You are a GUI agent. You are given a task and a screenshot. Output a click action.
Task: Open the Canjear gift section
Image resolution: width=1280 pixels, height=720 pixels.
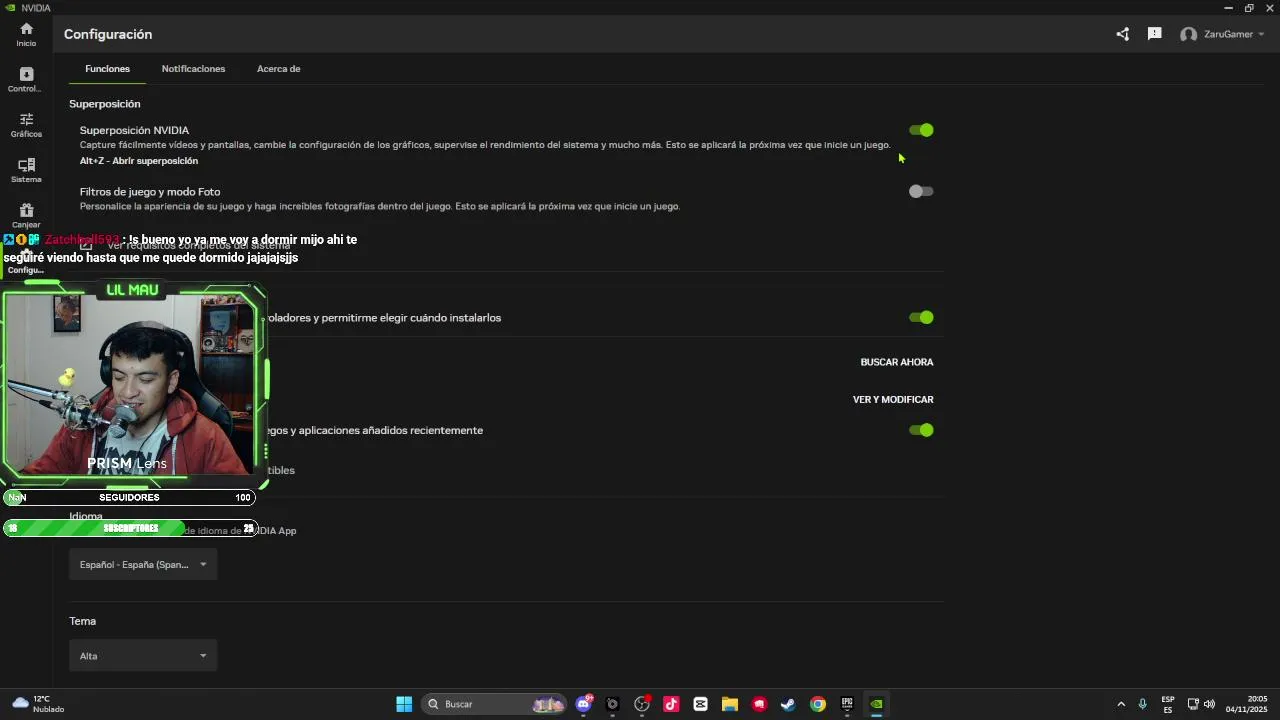click(26, 215)
